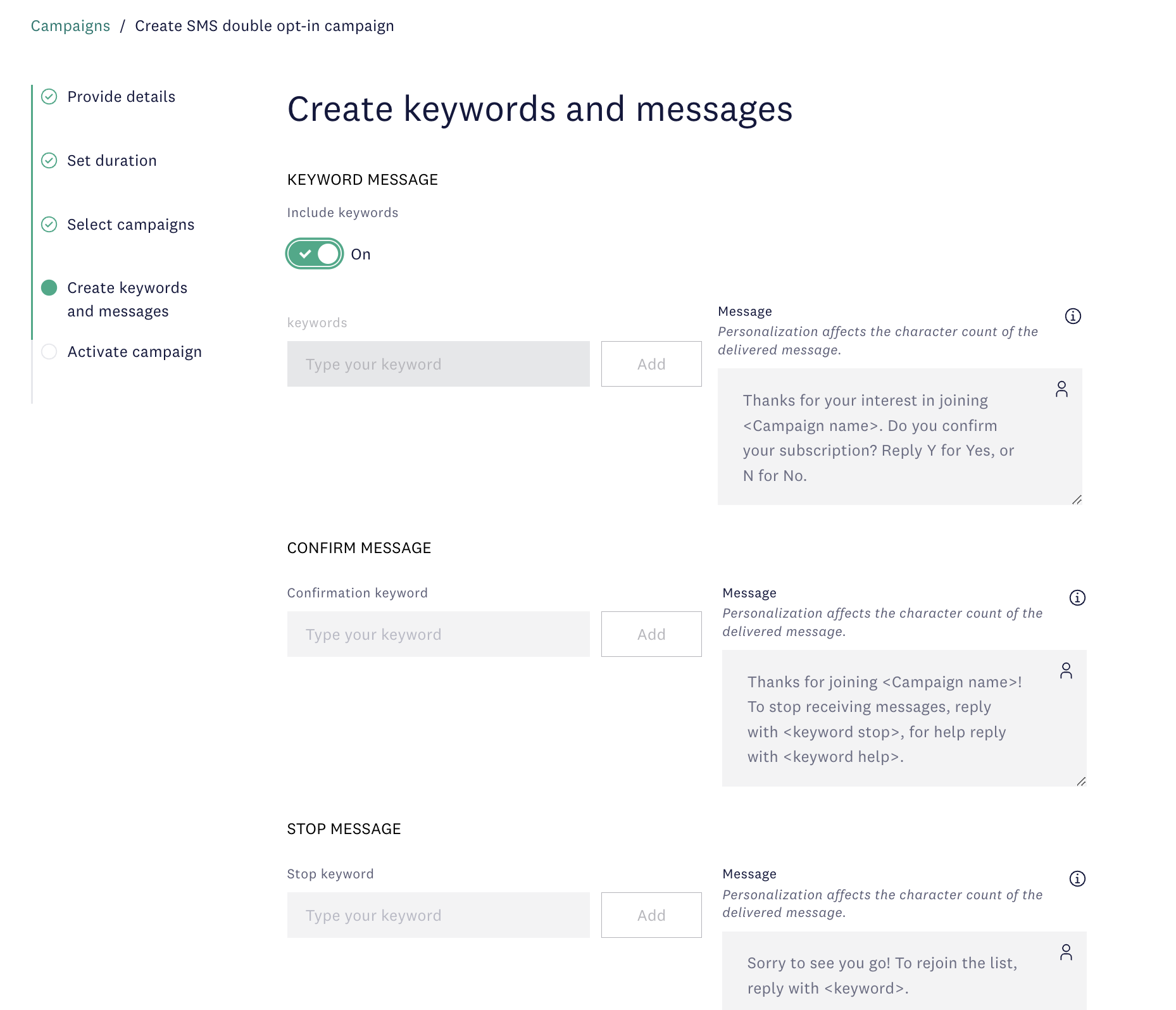Open the Activate campaign step
Image resolution: width=1176 pixels, height=1010 pixels.
[134, 352]
